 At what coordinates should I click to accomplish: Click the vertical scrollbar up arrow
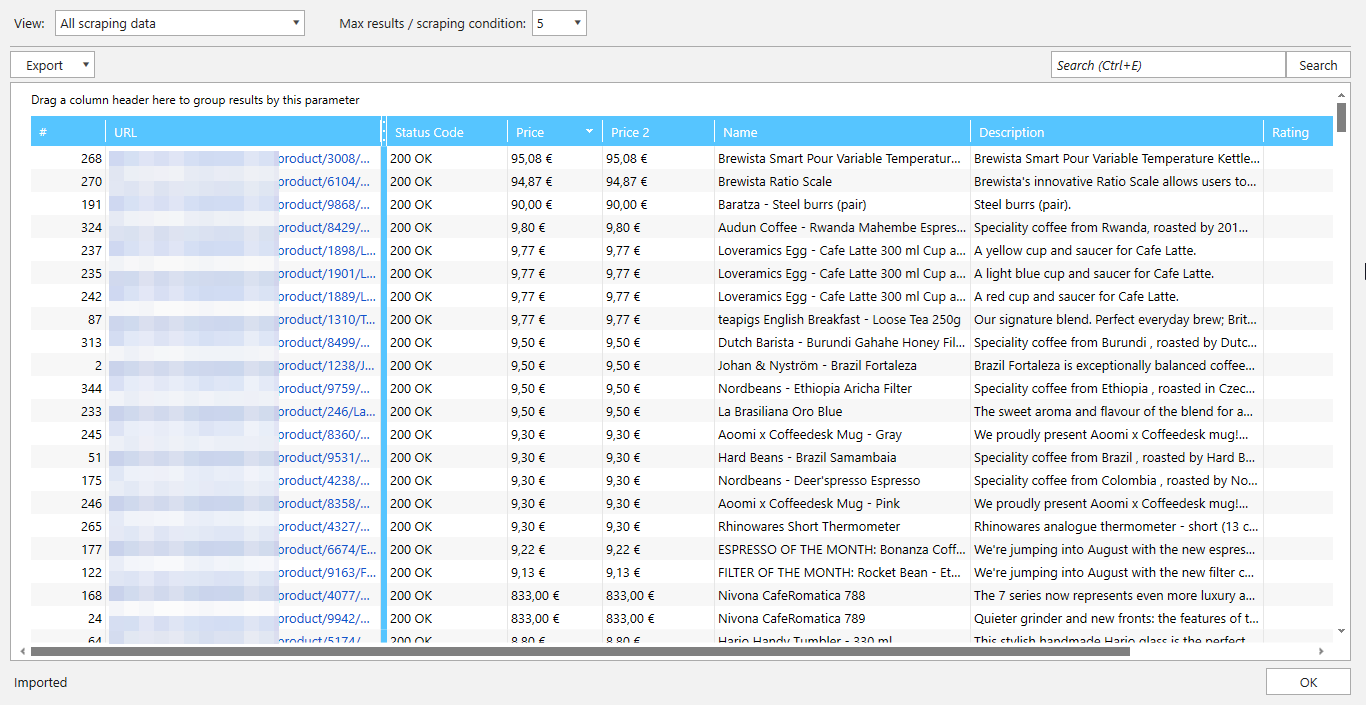[x=1342, y=94]
